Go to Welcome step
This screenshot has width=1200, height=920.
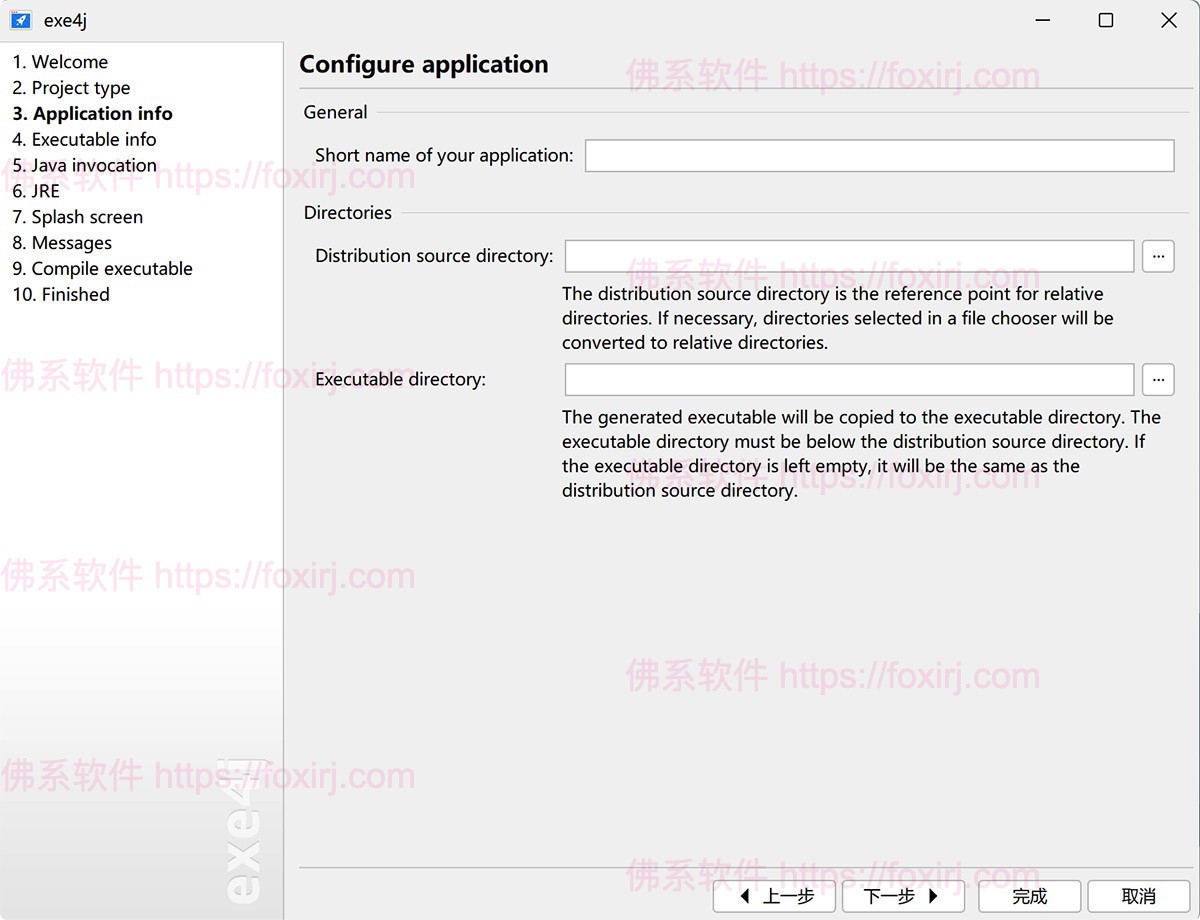click(60, 62)
